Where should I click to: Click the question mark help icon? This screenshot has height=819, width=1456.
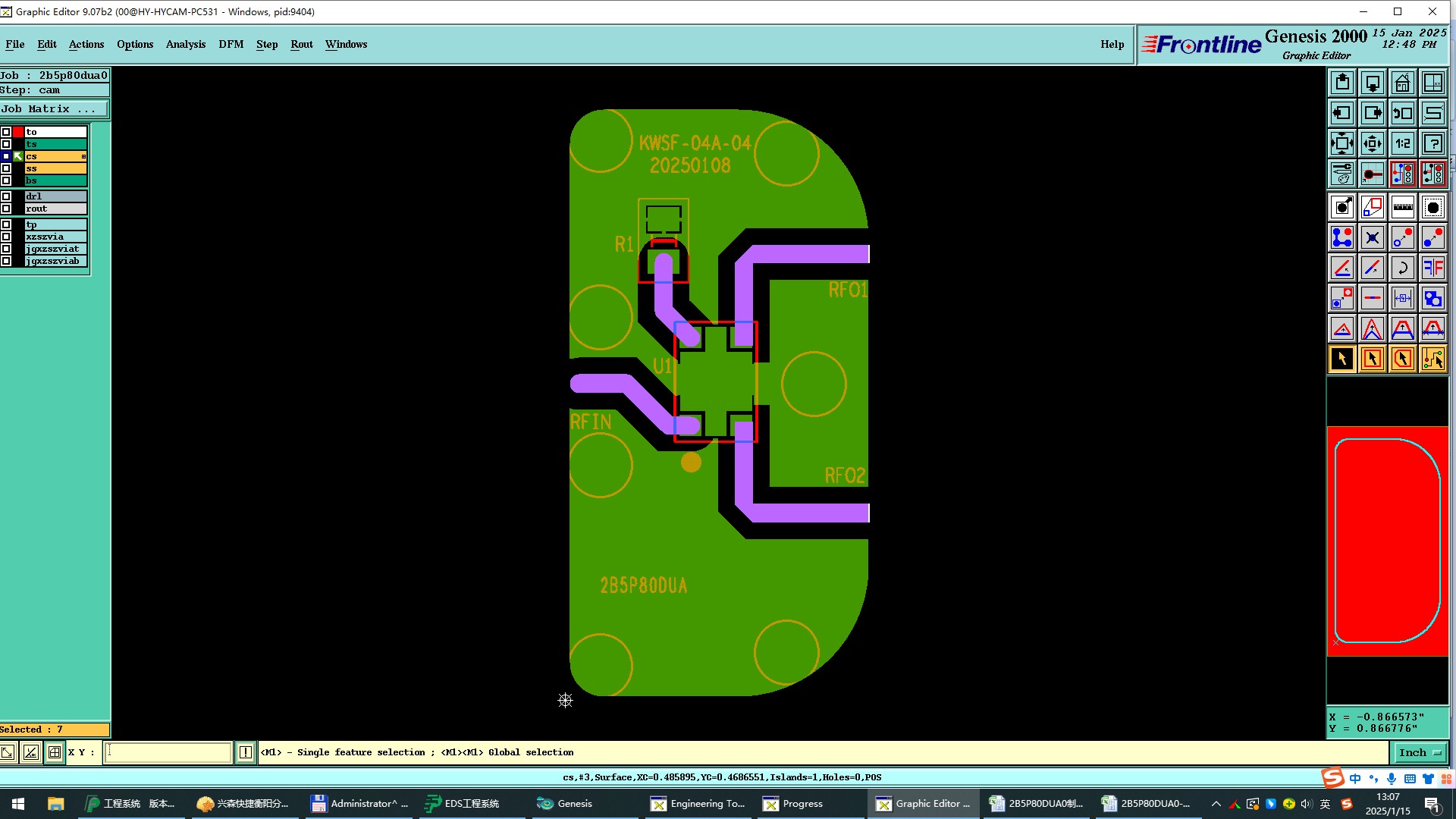pos(1432,143)
